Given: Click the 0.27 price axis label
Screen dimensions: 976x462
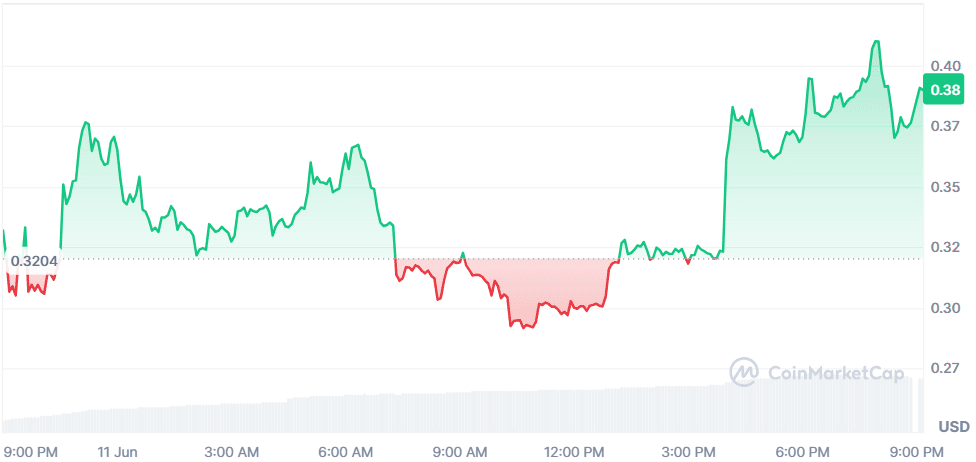Looking at the screenshot, I should click(945, 368).
